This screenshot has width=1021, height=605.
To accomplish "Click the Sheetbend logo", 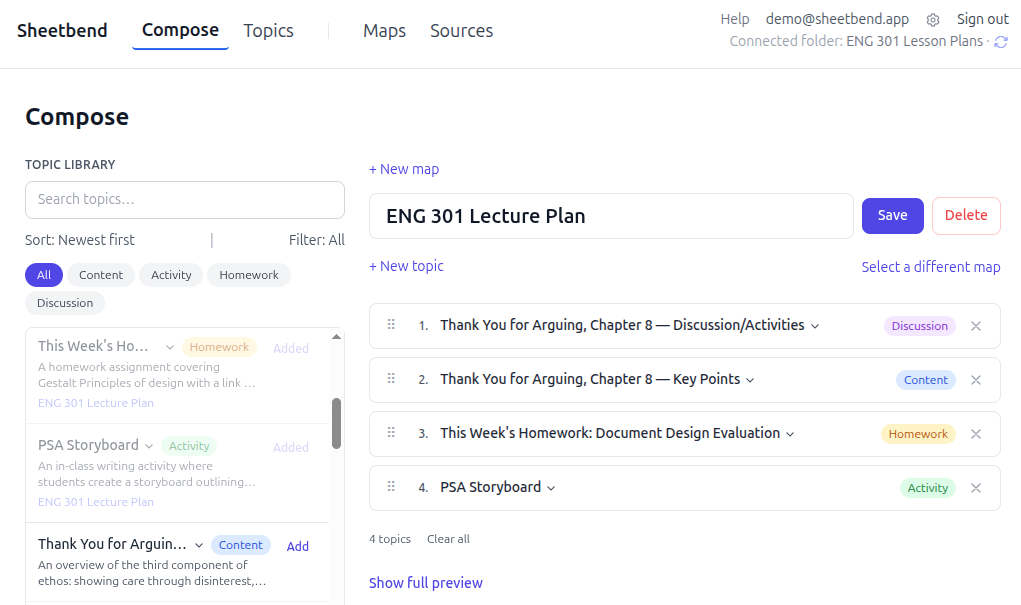I will tap(62, 31).
